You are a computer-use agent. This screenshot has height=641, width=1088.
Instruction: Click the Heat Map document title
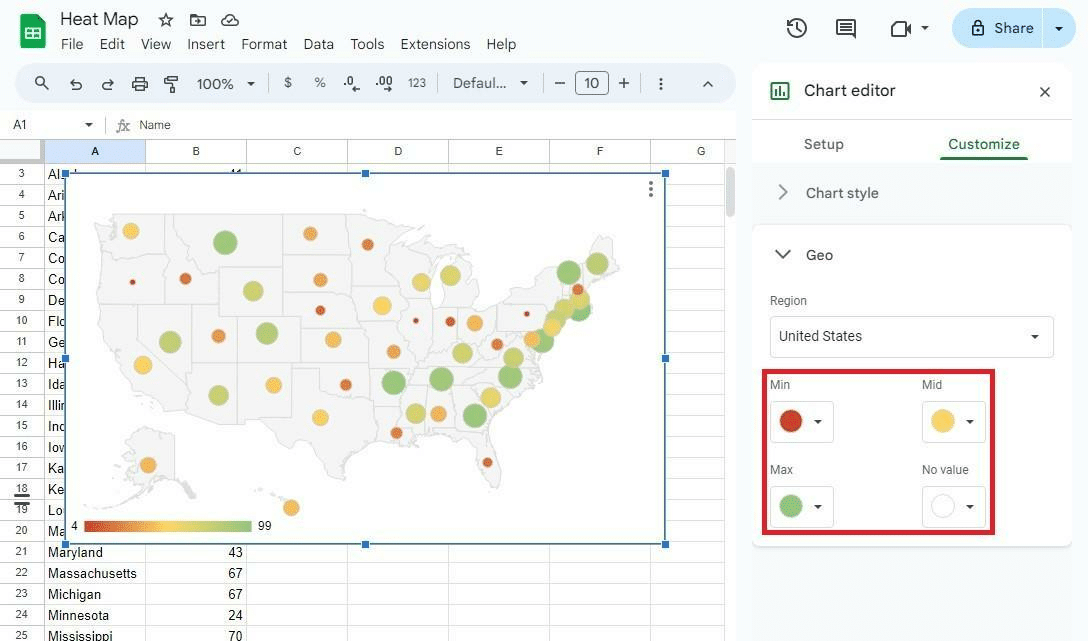tap(99, 19)
